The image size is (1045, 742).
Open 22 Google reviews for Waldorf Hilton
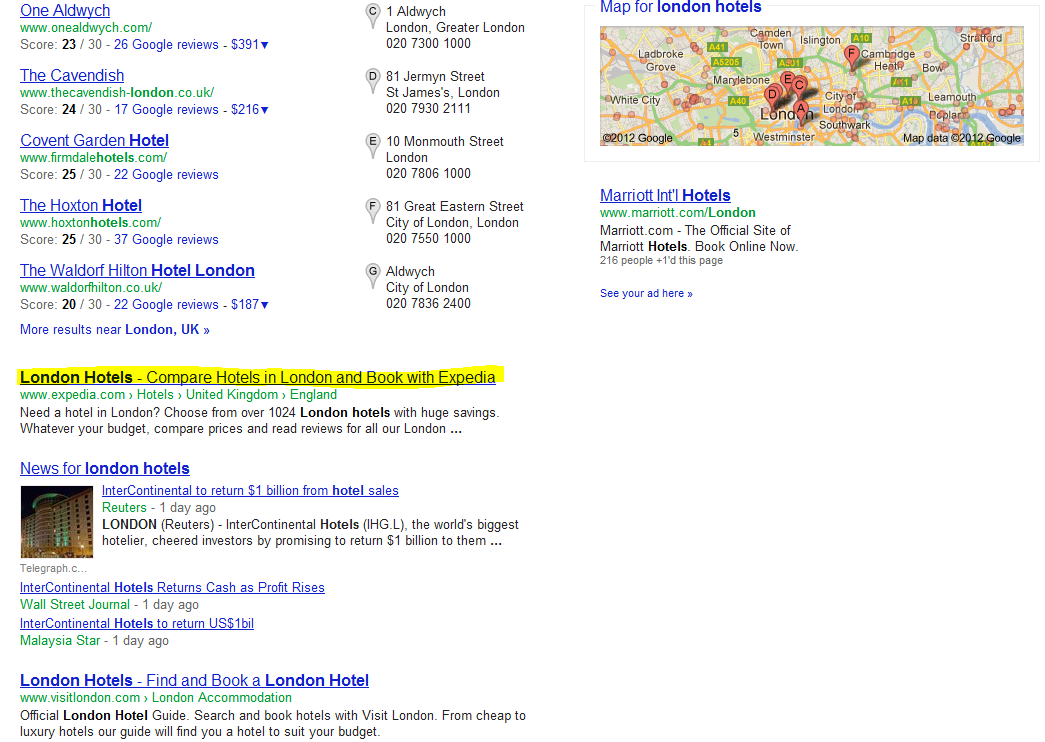(x=166, y=305)
